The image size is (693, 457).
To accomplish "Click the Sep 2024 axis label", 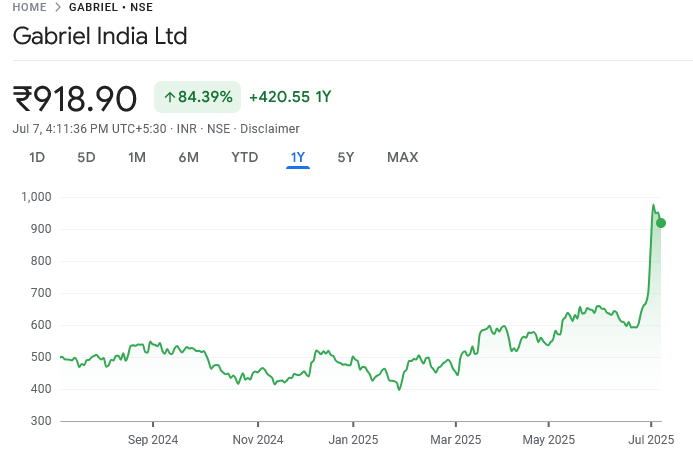I will coord(153,439).
